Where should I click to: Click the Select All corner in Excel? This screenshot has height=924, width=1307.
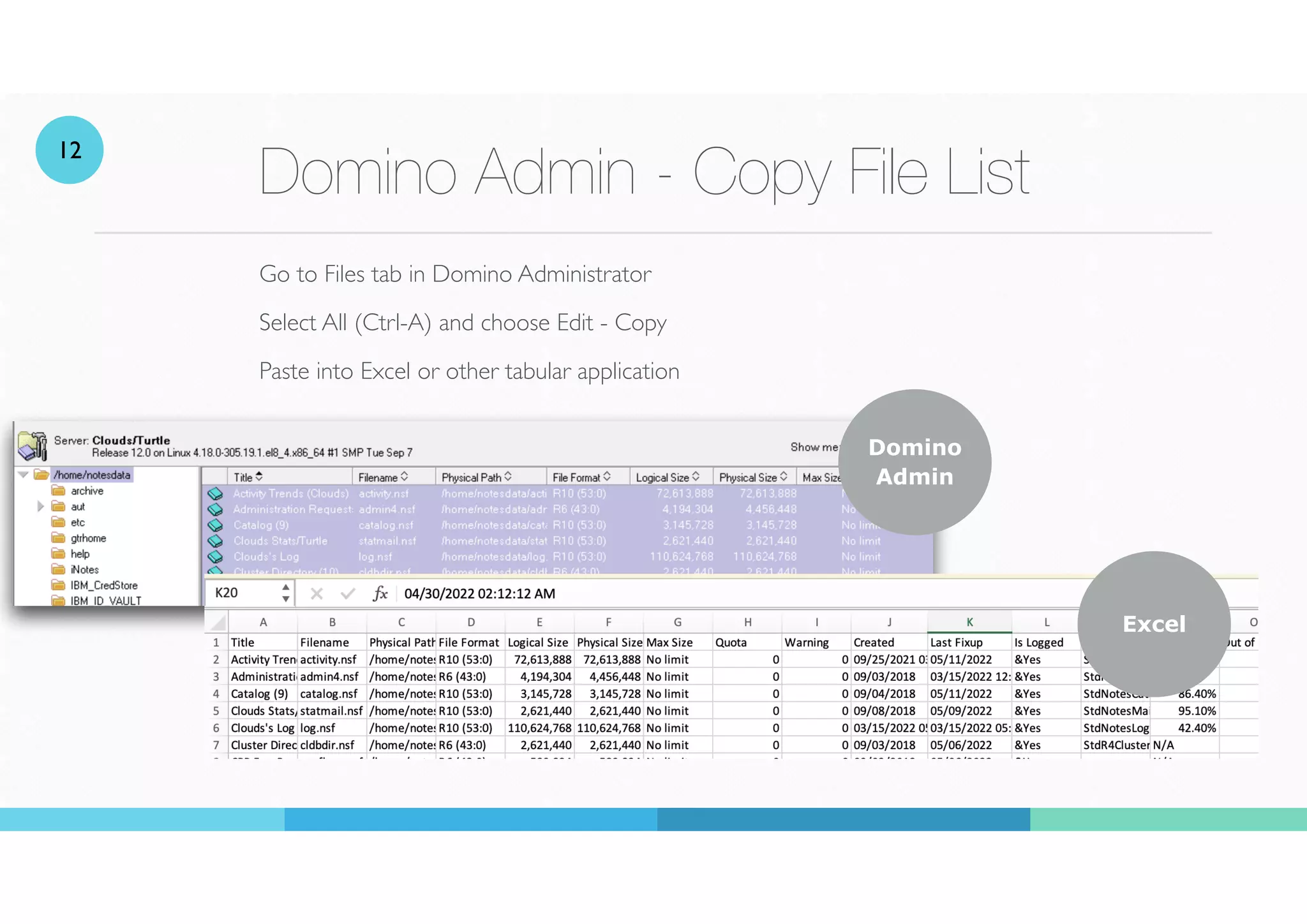pos(218,622)
